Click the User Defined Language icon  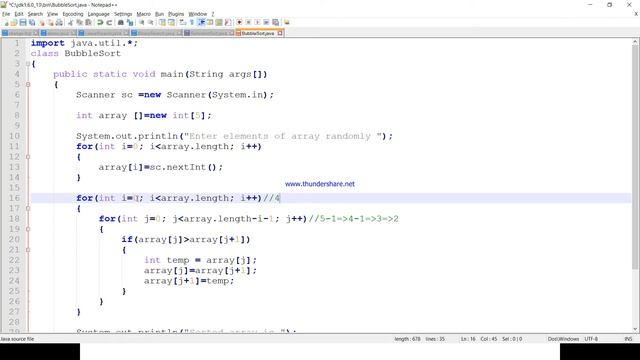pyautogui.click(x=210, y=22)
